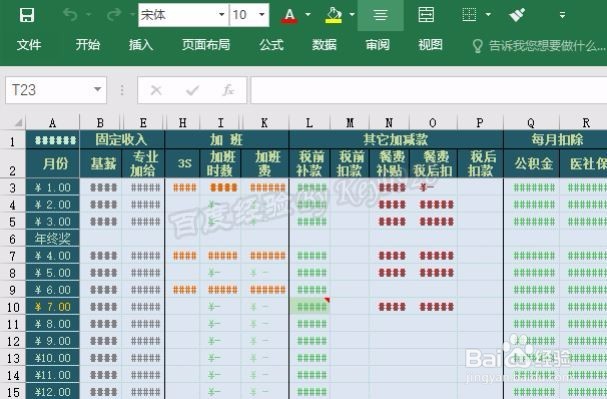This screenshot has height=399, width=607.
Task: Apply font color with red A icon
Action: tap(289, 15)
